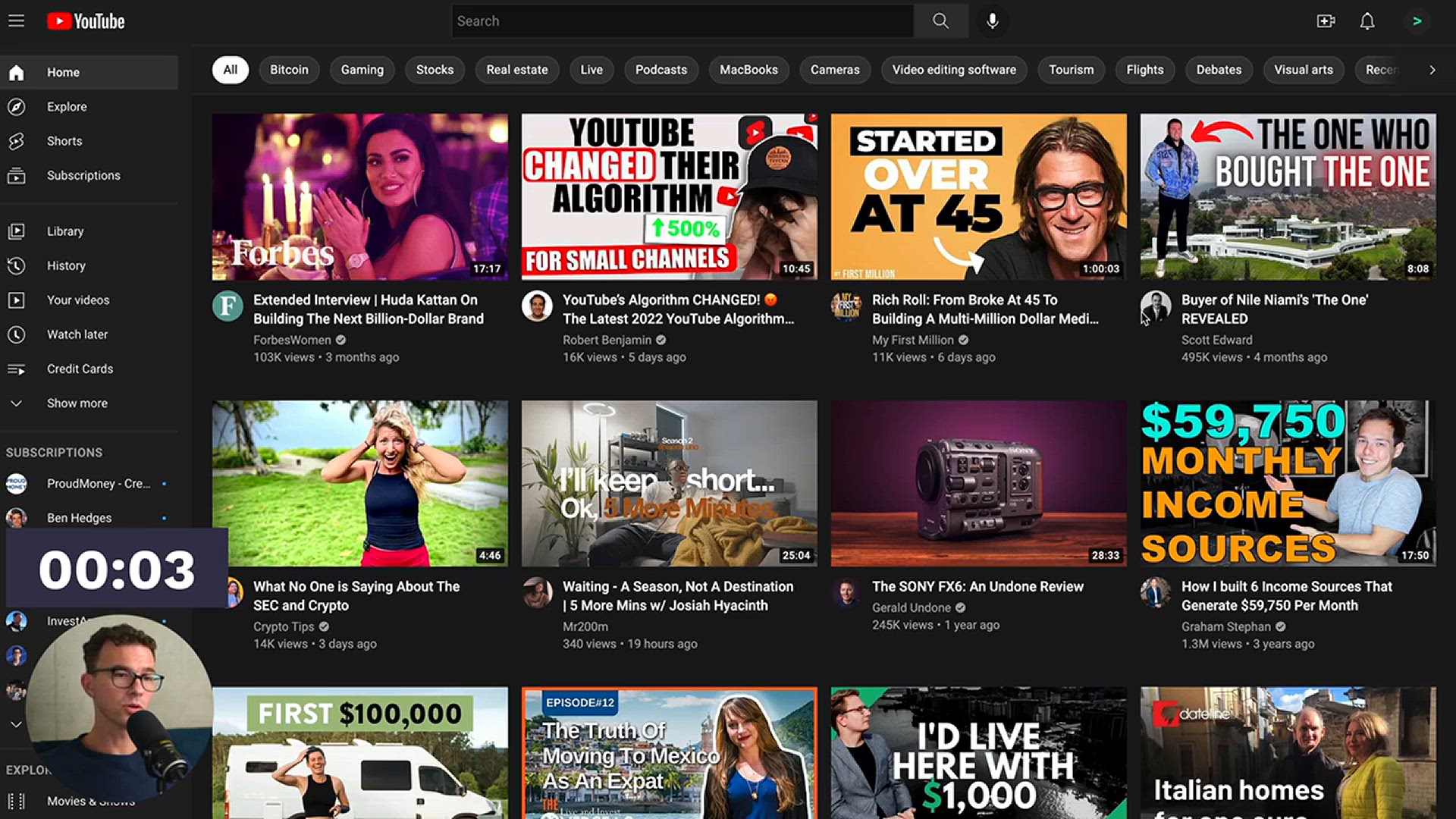Screen dimensions: 1456x819
Task: Select the Podcasts filter chip
Action: coord(661,70)
